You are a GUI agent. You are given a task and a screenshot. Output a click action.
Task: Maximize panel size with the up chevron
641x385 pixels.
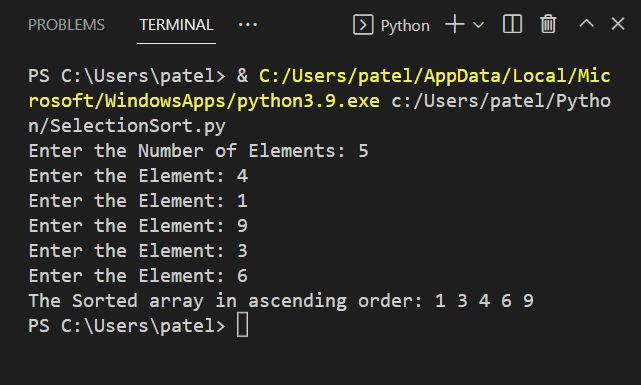(587, 23)
